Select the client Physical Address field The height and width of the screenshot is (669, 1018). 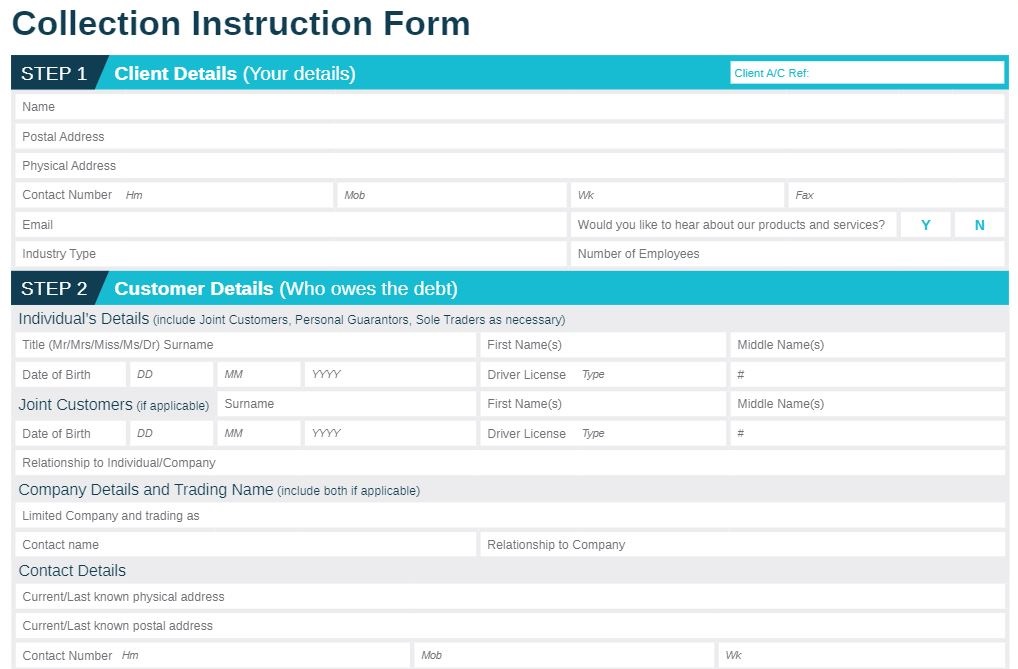(x=510, y=166)
